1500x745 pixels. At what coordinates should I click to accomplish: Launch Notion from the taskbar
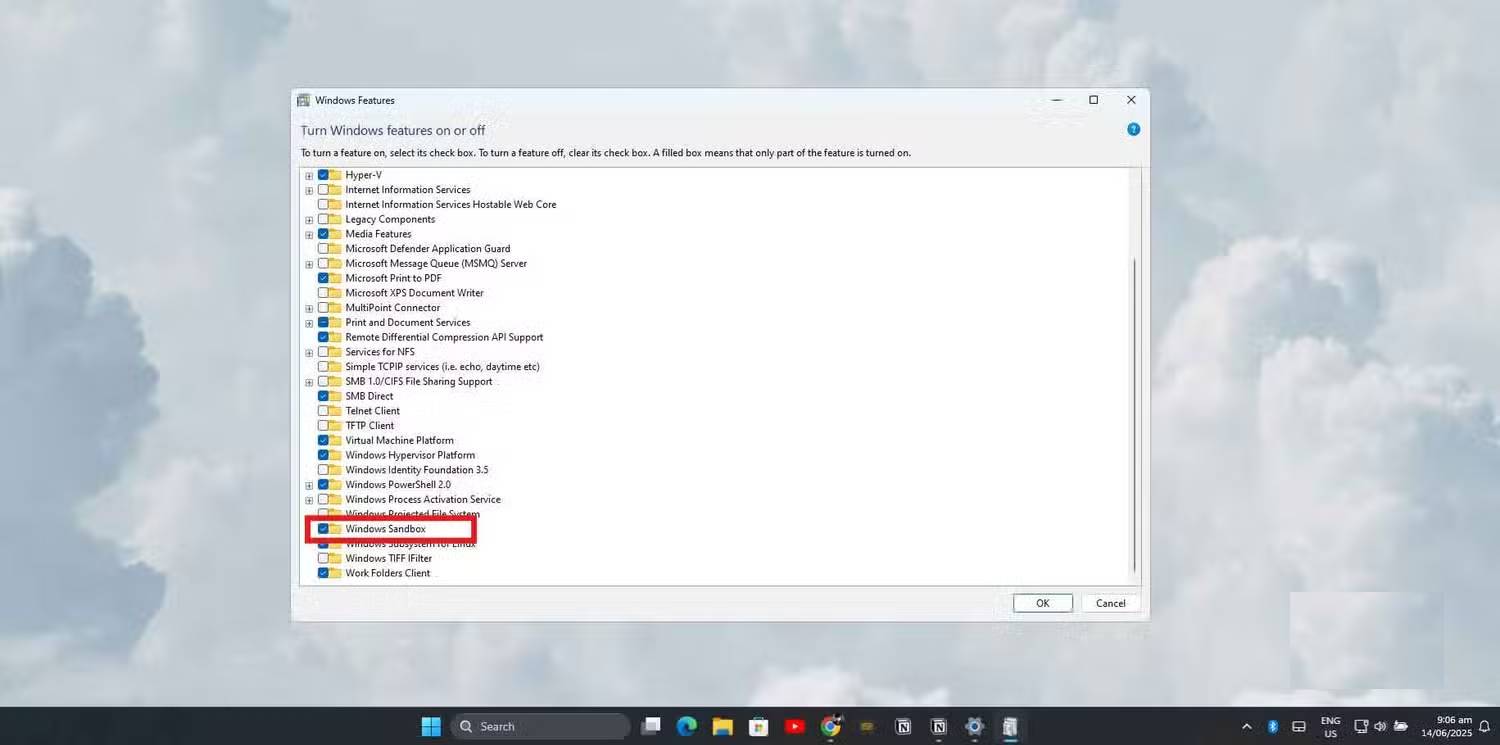[x=903, y=726]
